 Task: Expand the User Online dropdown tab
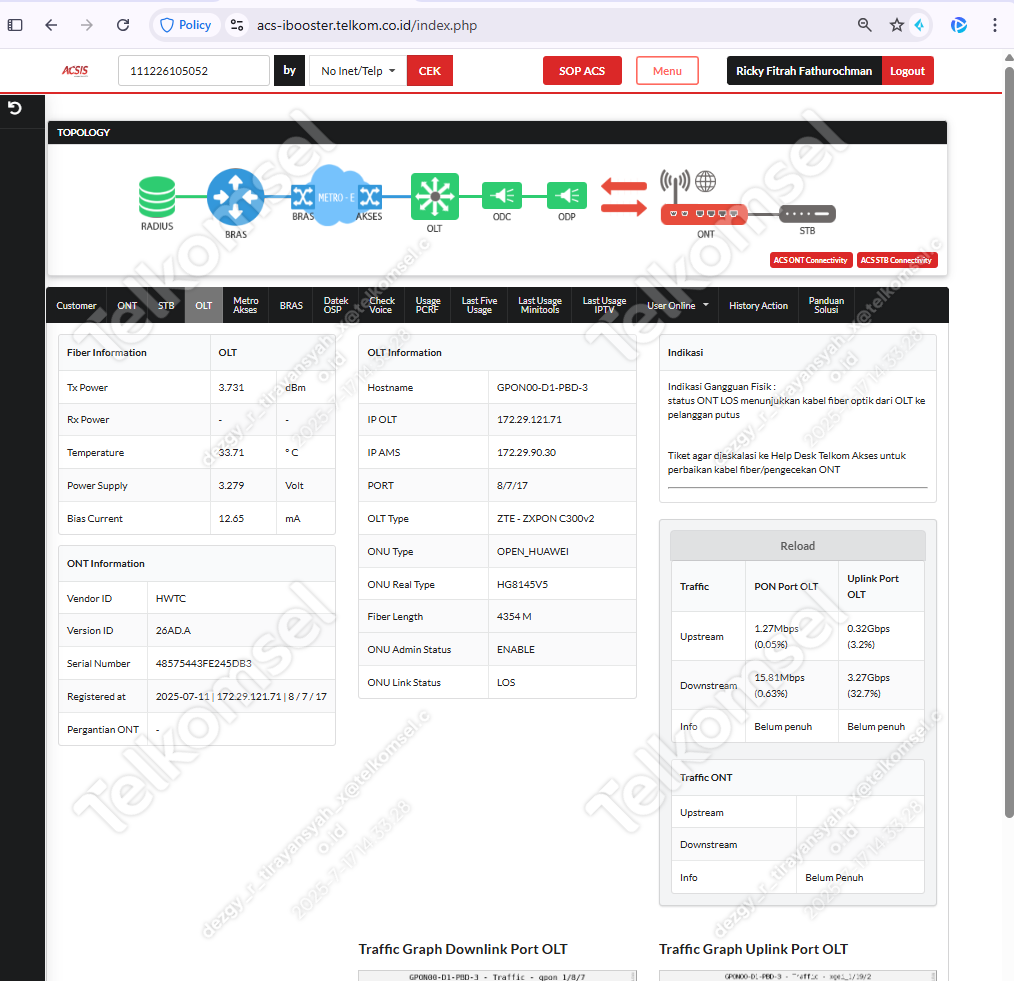(x=678, y=305)
